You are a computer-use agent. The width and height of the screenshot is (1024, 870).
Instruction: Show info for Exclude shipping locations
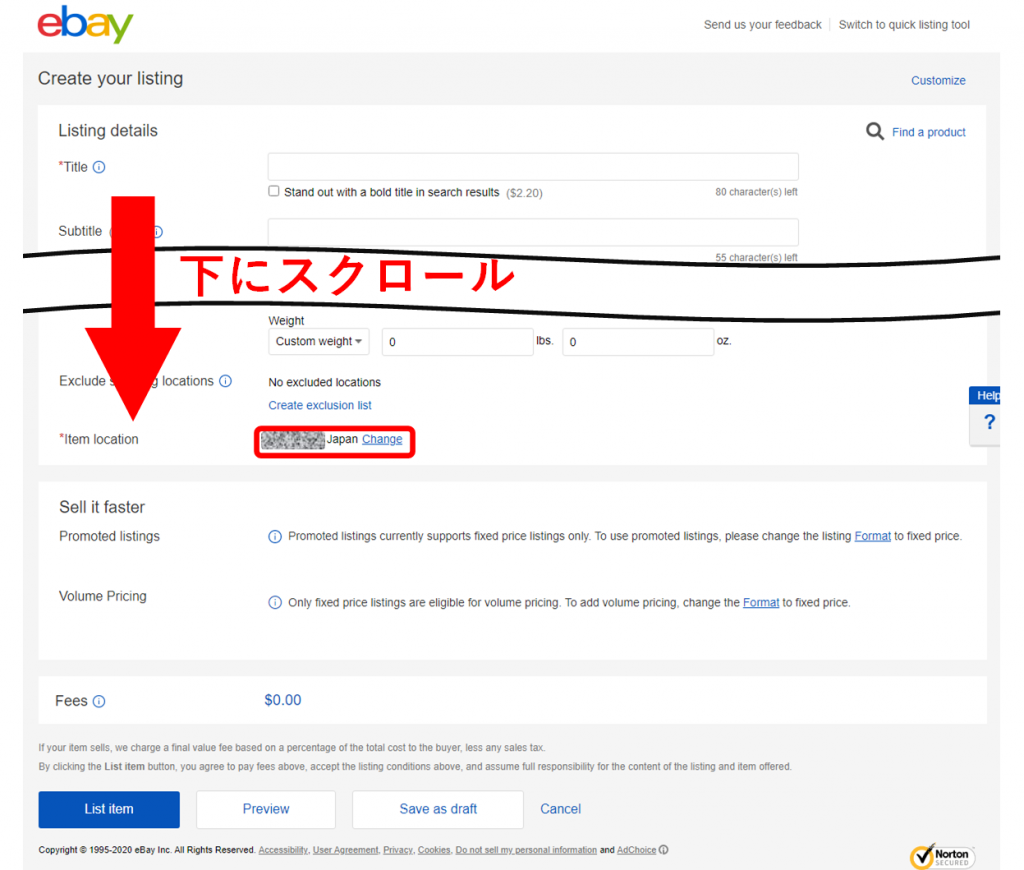coord(225,381)
